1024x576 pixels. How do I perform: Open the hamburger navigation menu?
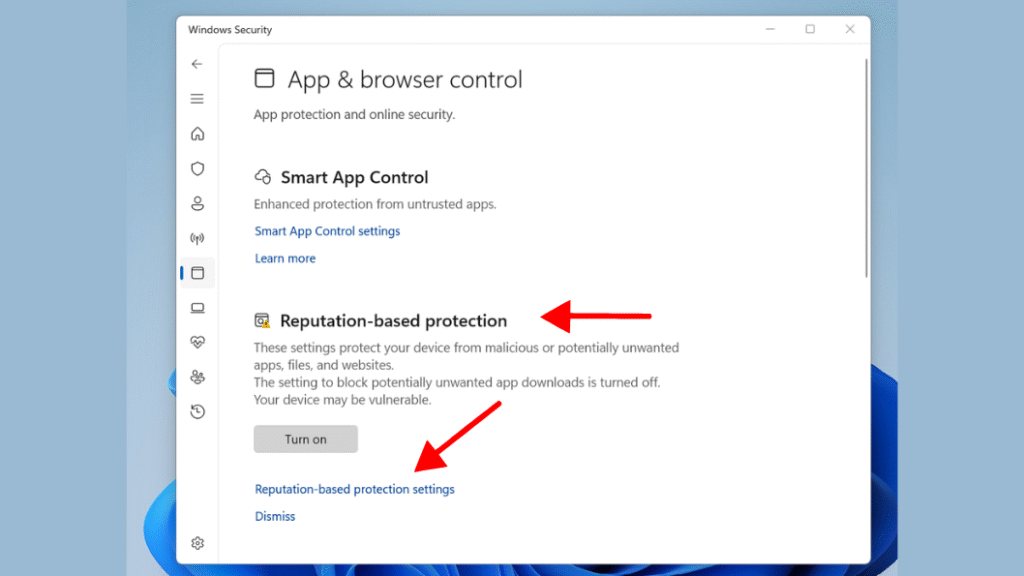(x=197, y=99)
